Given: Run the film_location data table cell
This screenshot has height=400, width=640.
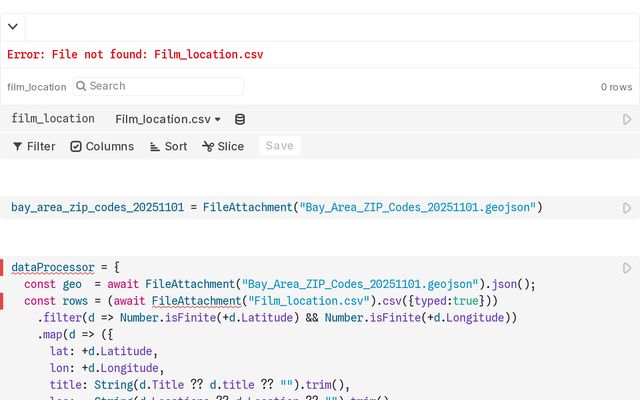Looking at the screenshot, I should click(x=627, y=119).
